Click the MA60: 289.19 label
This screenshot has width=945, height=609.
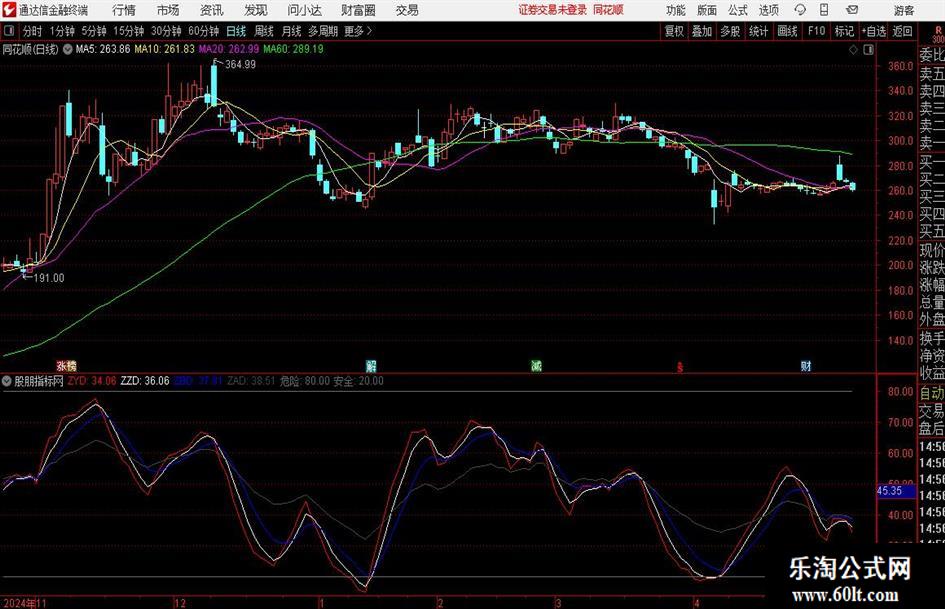294,49
